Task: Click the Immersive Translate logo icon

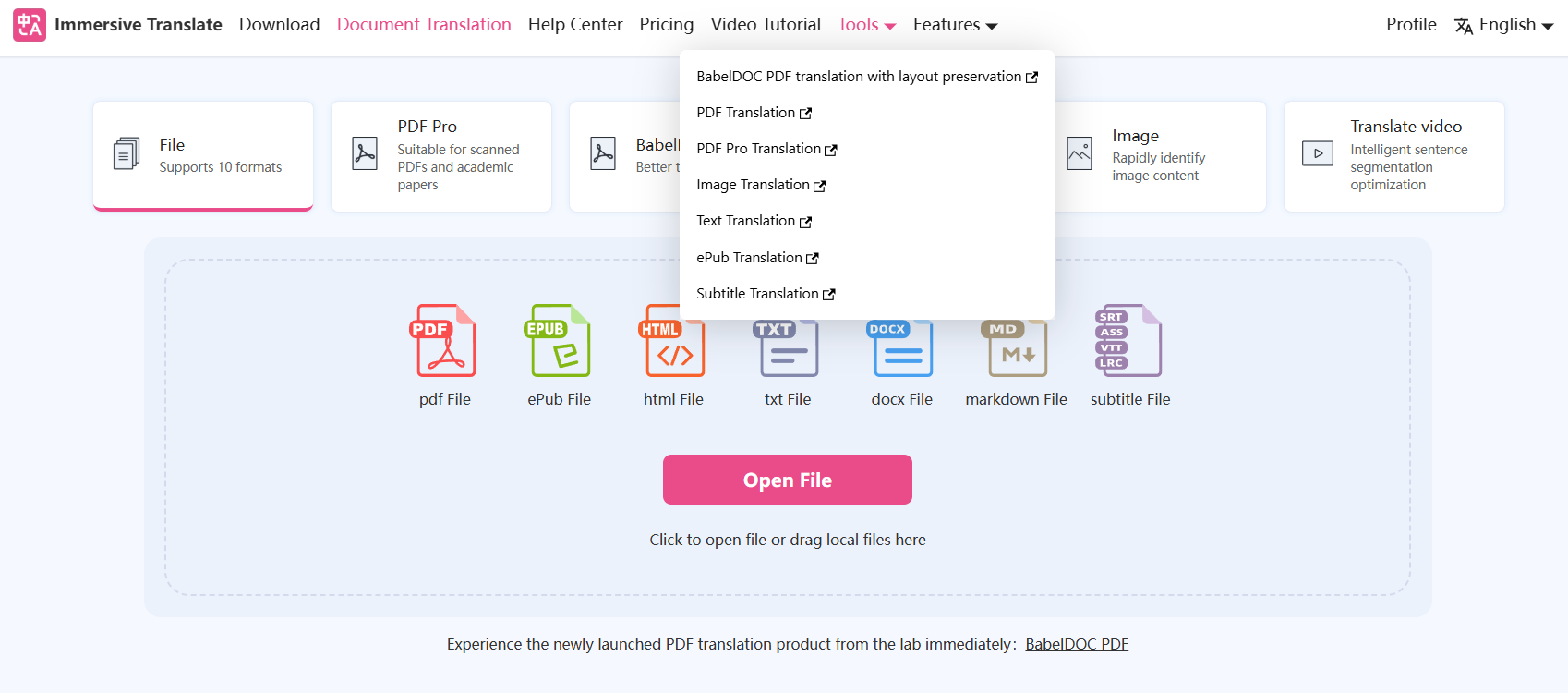Action: pyautogui.click(x=29, y=25)
